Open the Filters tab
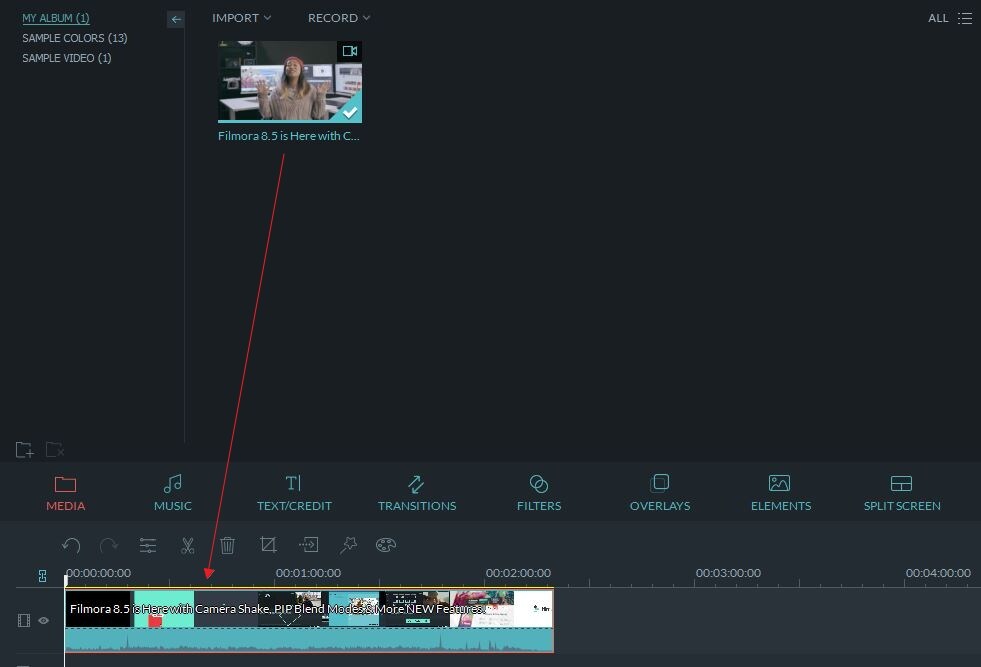Viewport: 981px width, 667px height. pos(539,493)
